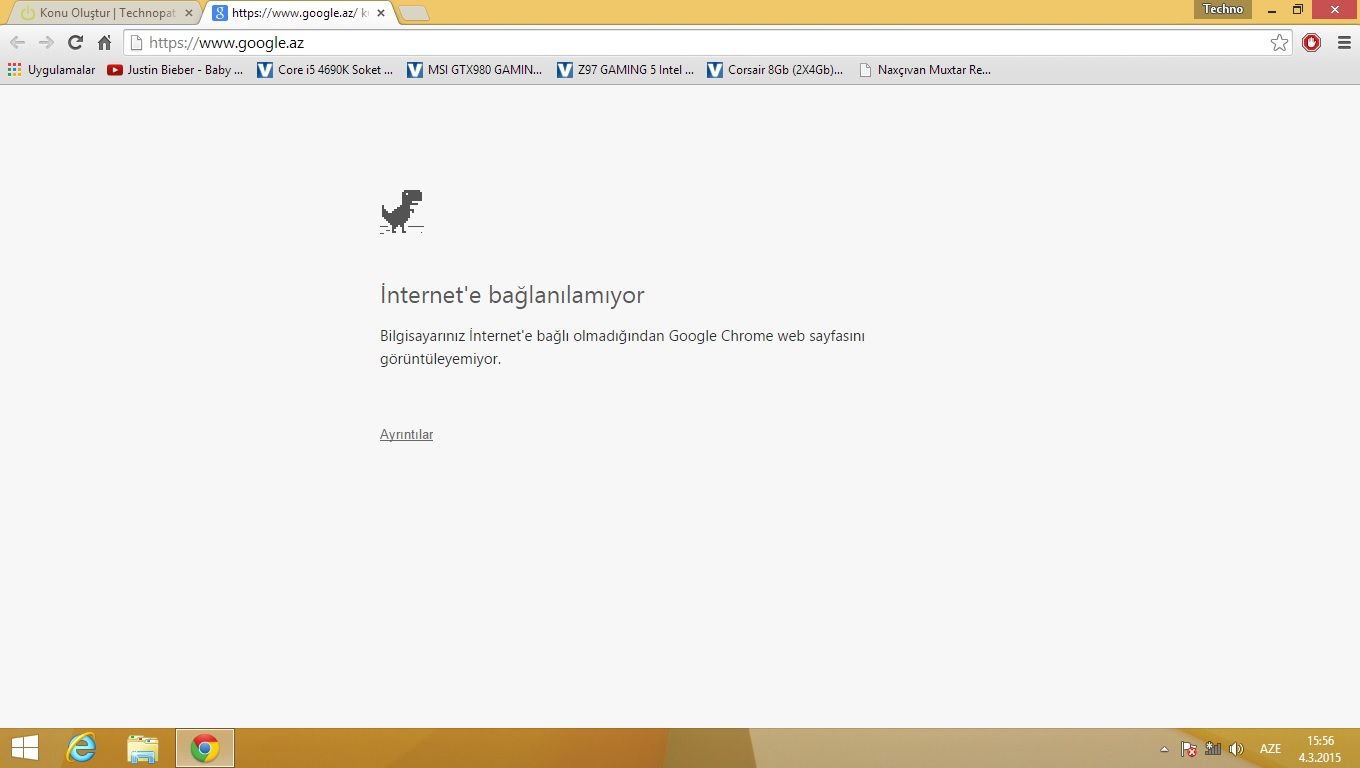Image resolution: width=1360 pixels, height=768 pixels.
Task: Open the volume speaker tray icon
Action: pos(1236,749)
